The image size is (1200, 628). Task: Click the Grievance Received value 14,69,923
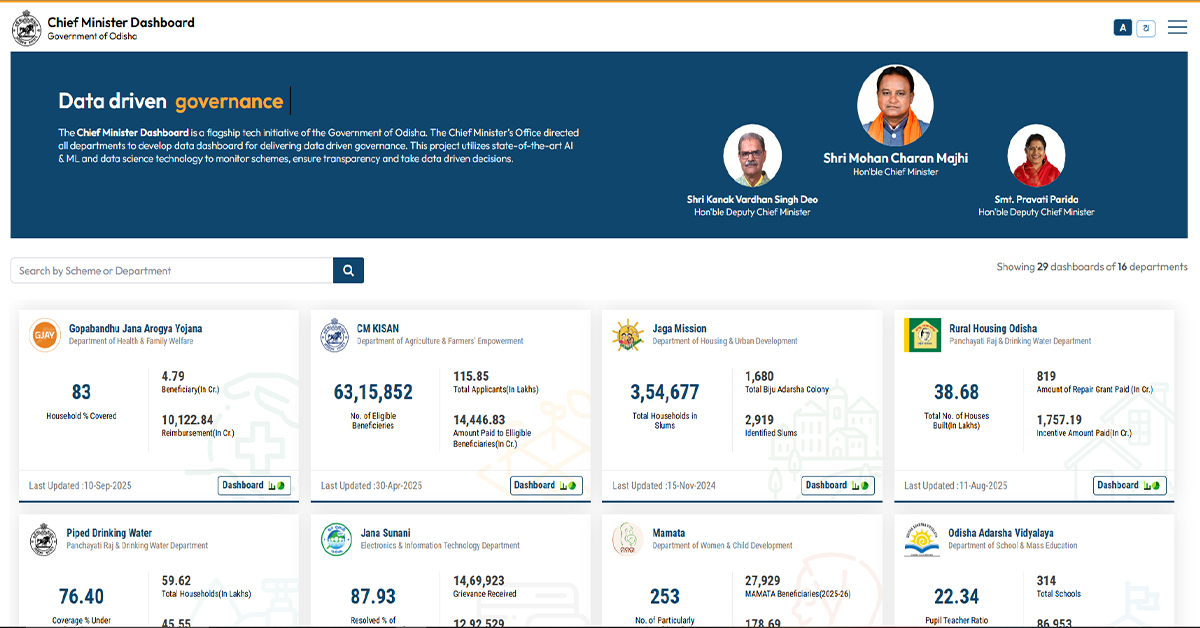(479, 581)
